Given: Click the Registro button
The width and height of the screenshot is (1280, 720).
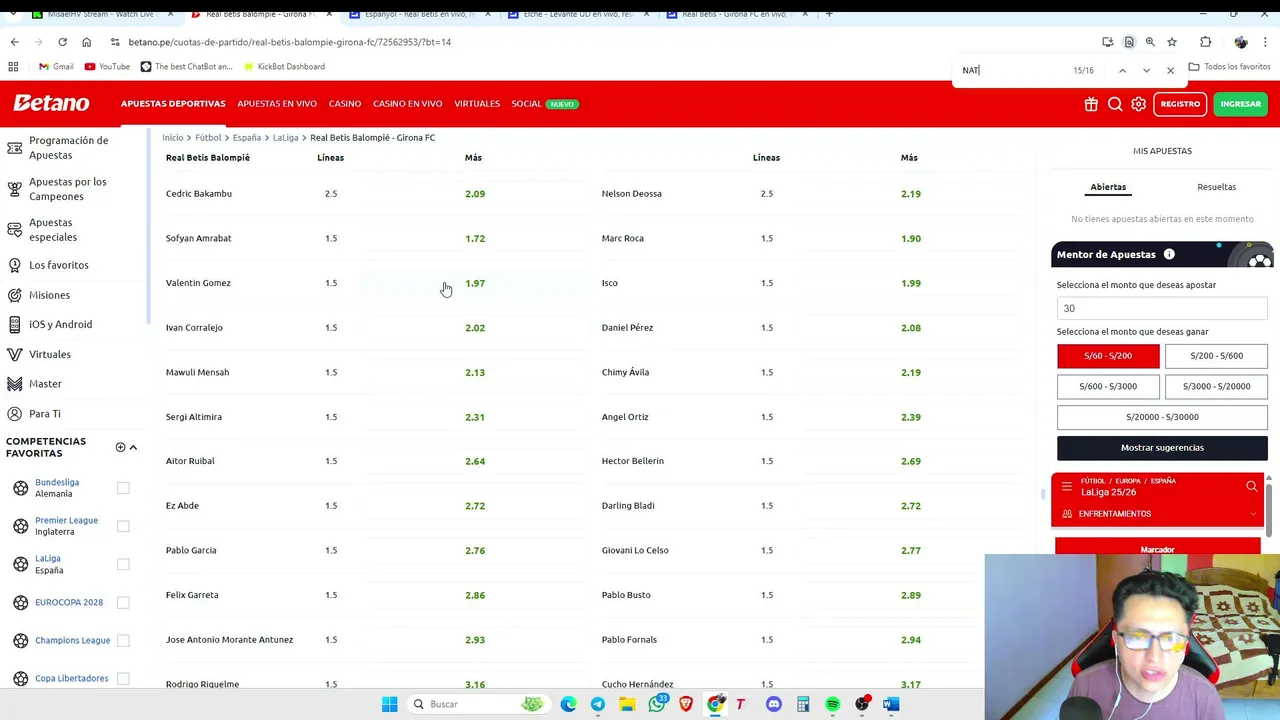Looking at the screenshot, I should (1180, 104).
